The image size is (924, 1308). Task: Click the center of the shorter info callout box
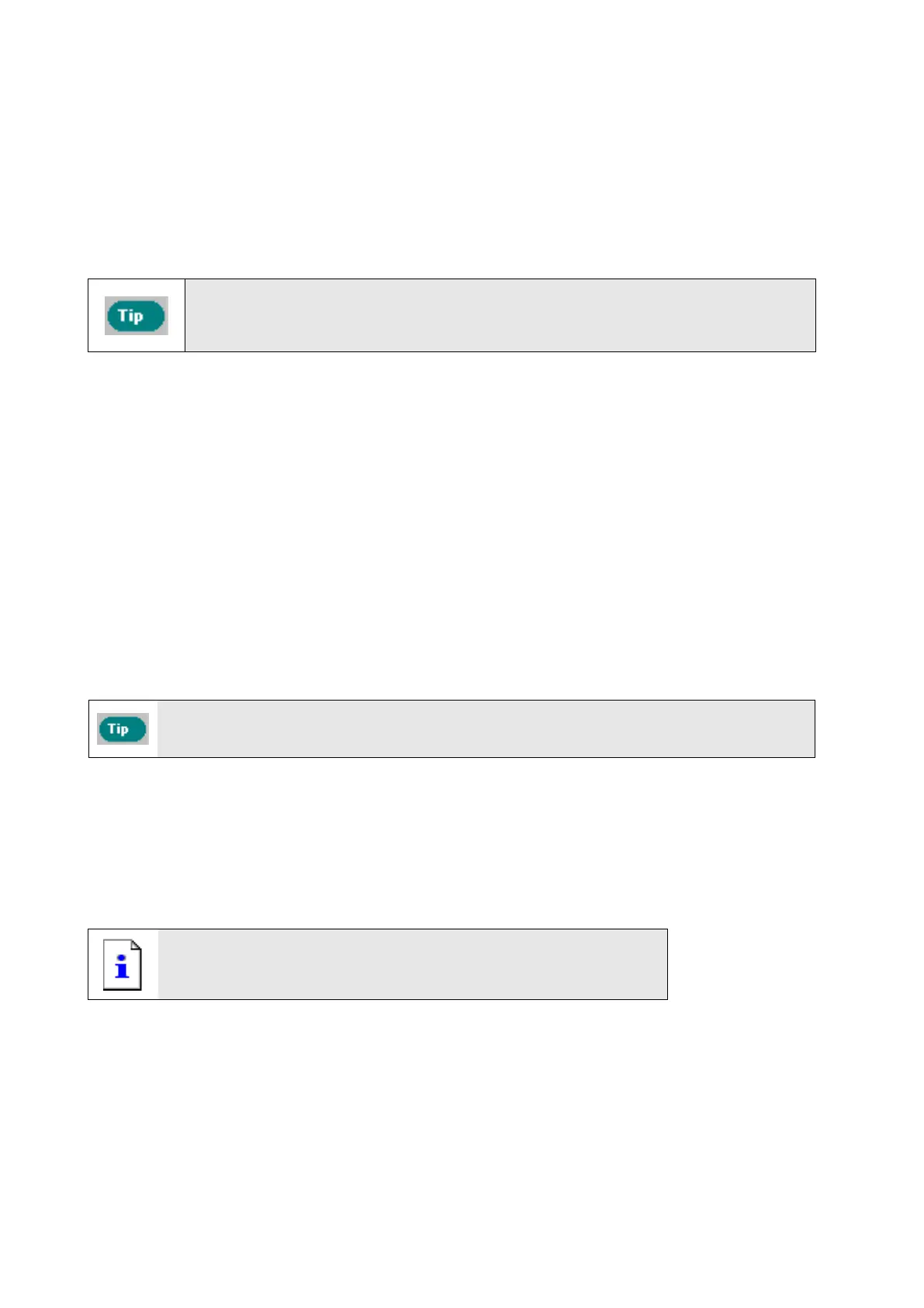click(378, 964)
